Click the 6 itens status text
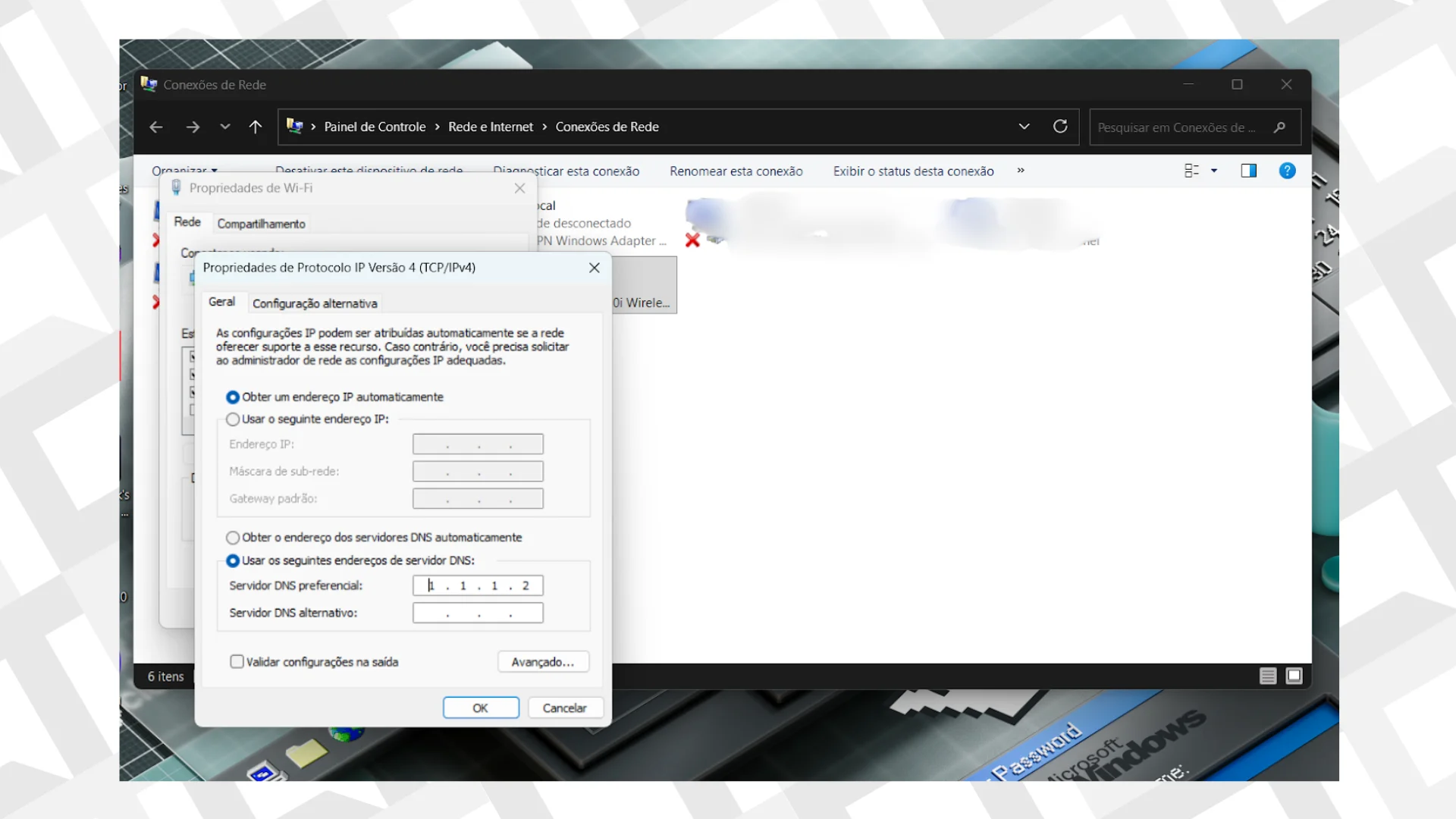Viewport: 1456px width, 819px height. click(x=165, y=676)
